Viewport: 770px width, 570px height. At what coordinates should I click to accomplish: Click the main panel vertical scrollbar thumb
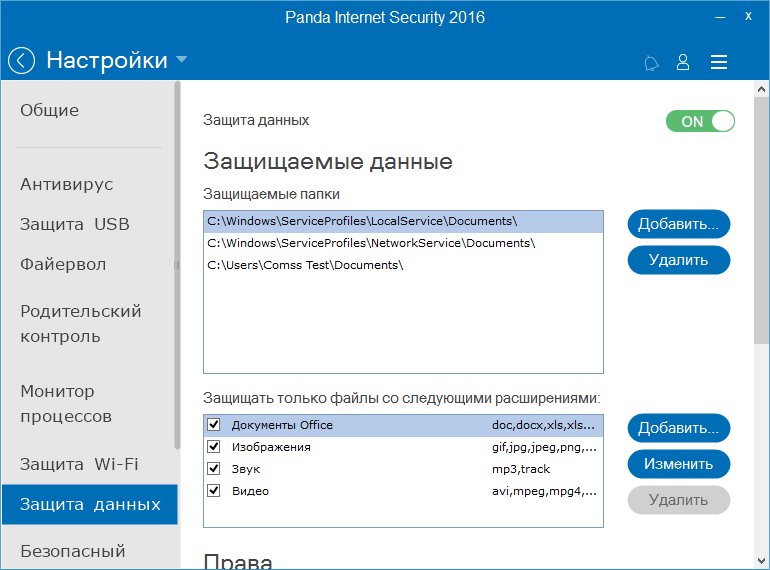pos(761,220)
